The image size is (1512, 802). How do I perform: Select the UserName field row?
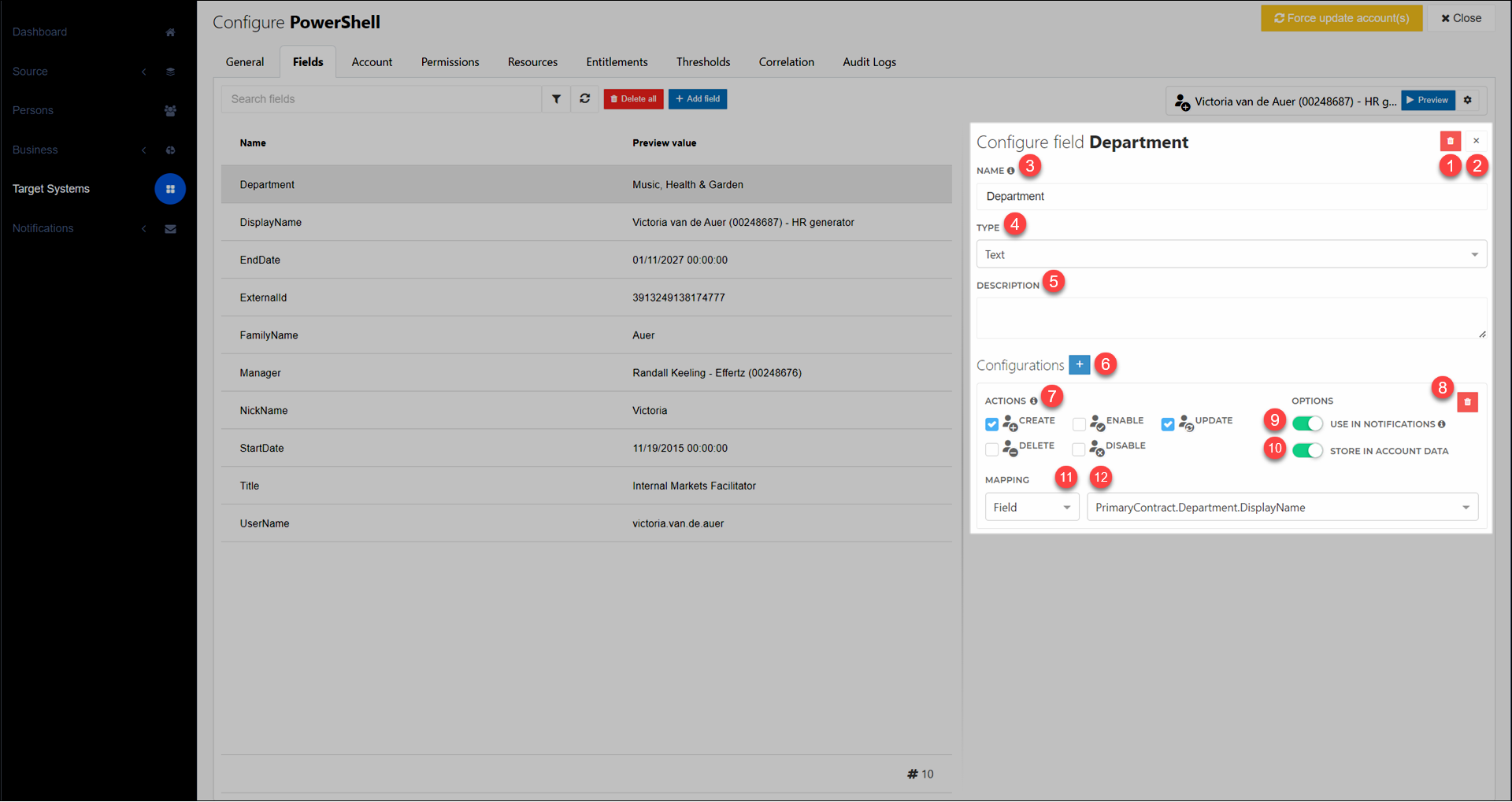tap(587, 523)
